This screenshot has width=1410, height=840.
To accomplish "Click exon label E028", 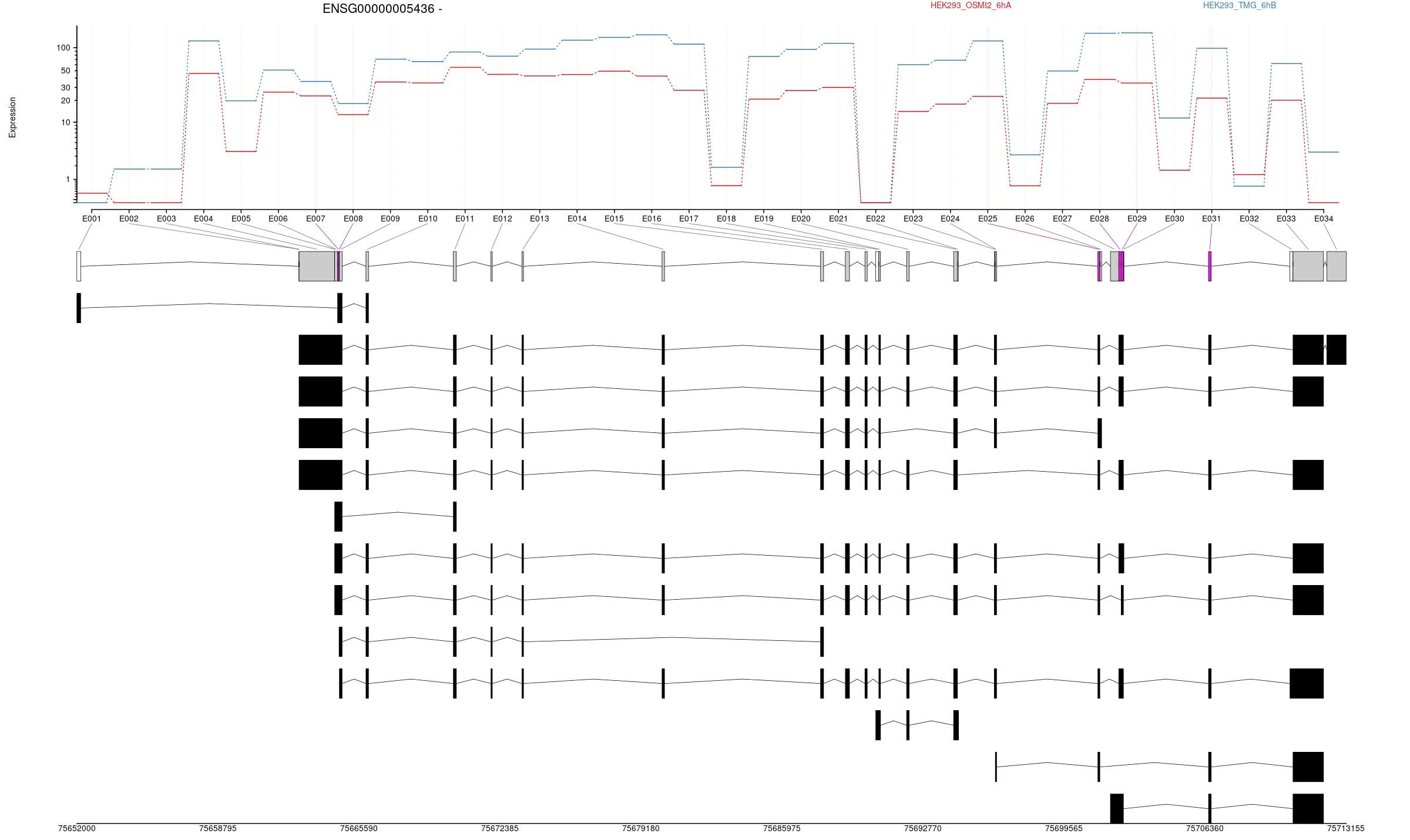I will (1099, 219).
